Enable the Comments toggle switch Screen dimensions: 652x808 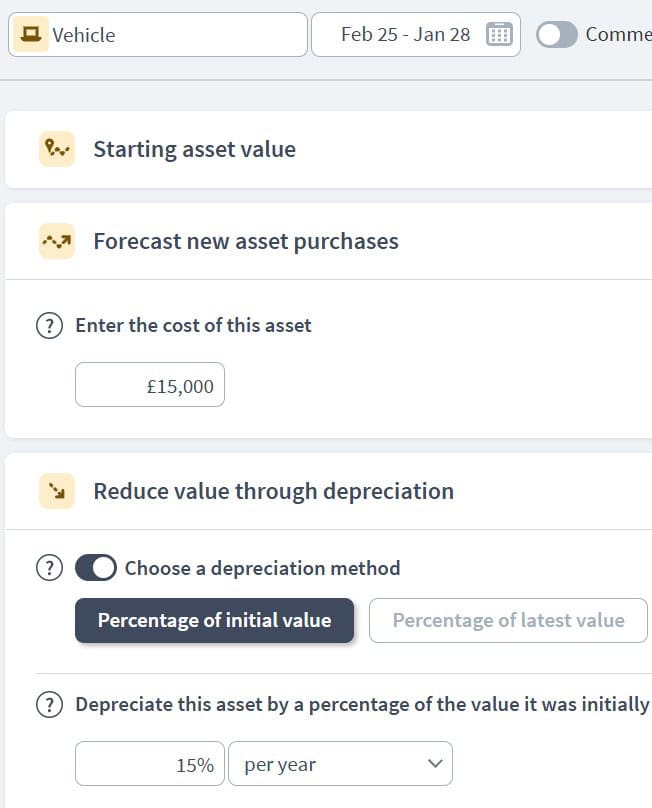[x=557, y=35]
